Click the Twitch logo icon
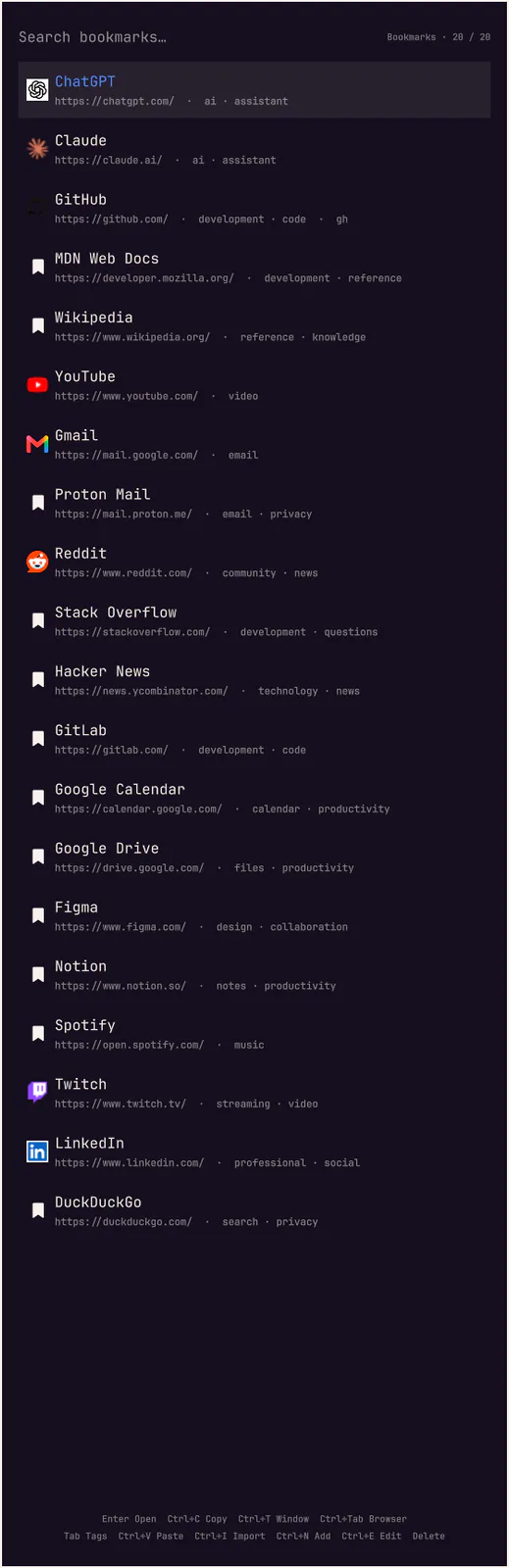 pos(37,1092)
